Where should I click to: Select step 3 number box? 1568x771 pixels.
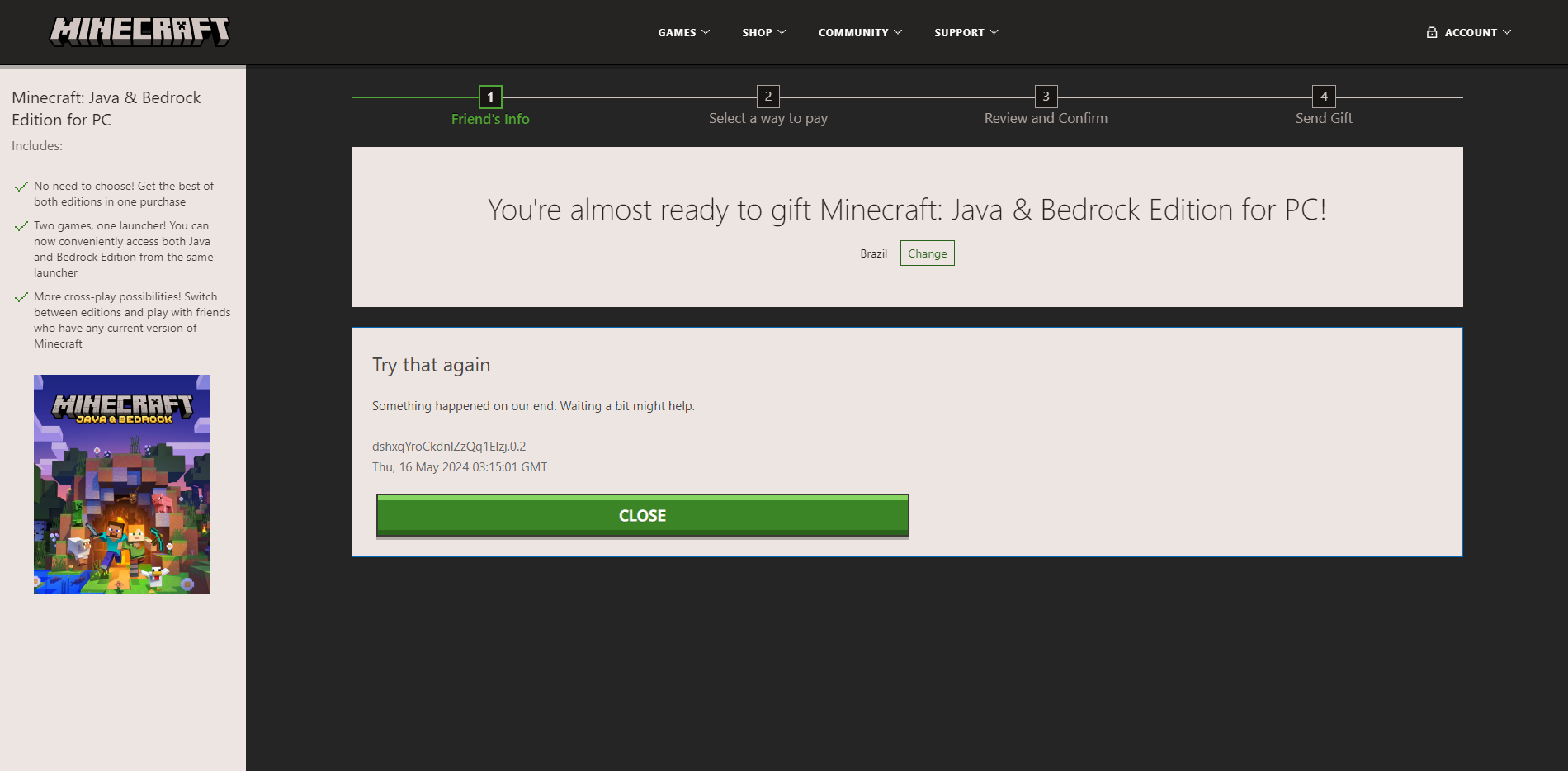coord(1046,97)
